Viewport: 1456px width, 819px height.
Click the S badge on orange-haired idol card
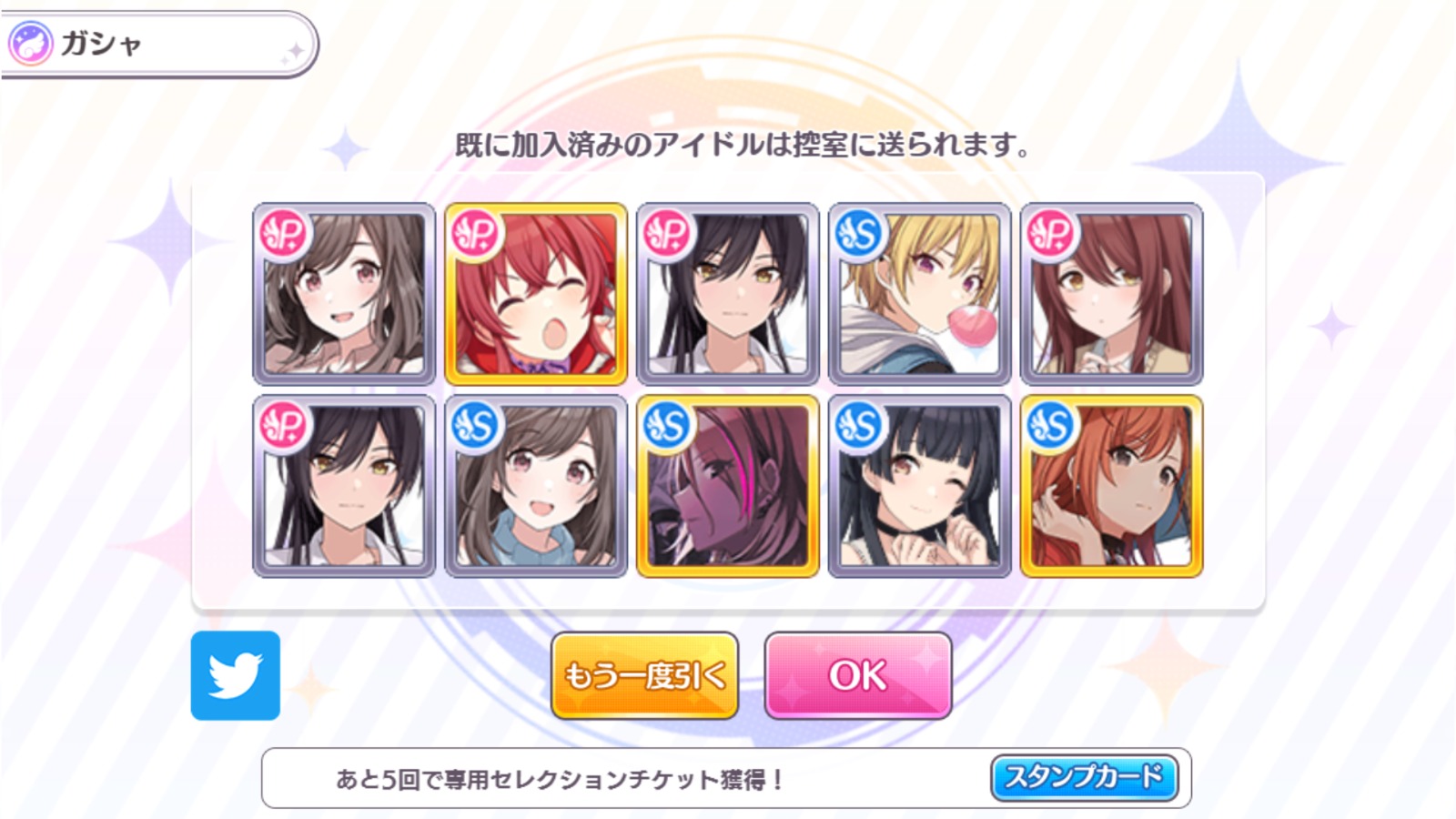[1053, 427]
